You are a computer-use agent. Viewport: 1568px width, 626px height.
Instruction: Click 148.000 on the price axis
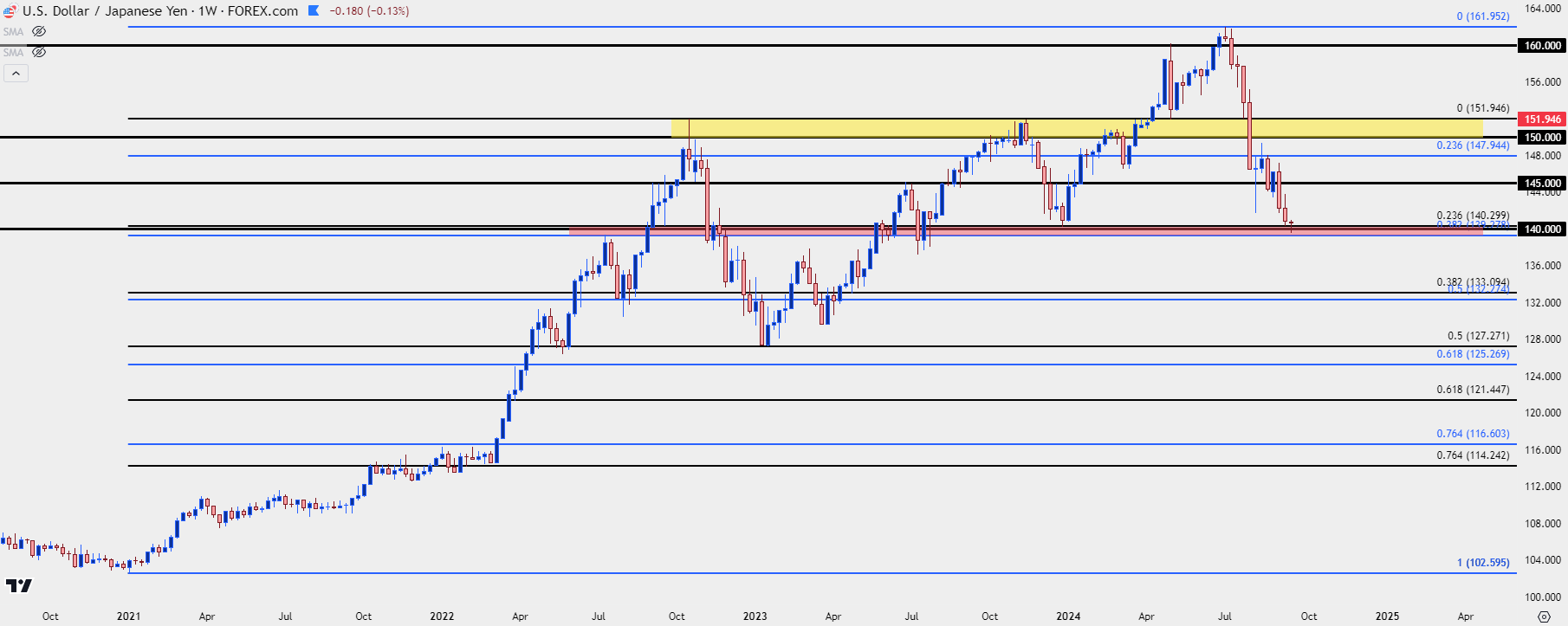pyautogui.click(x=1543, y=156)
